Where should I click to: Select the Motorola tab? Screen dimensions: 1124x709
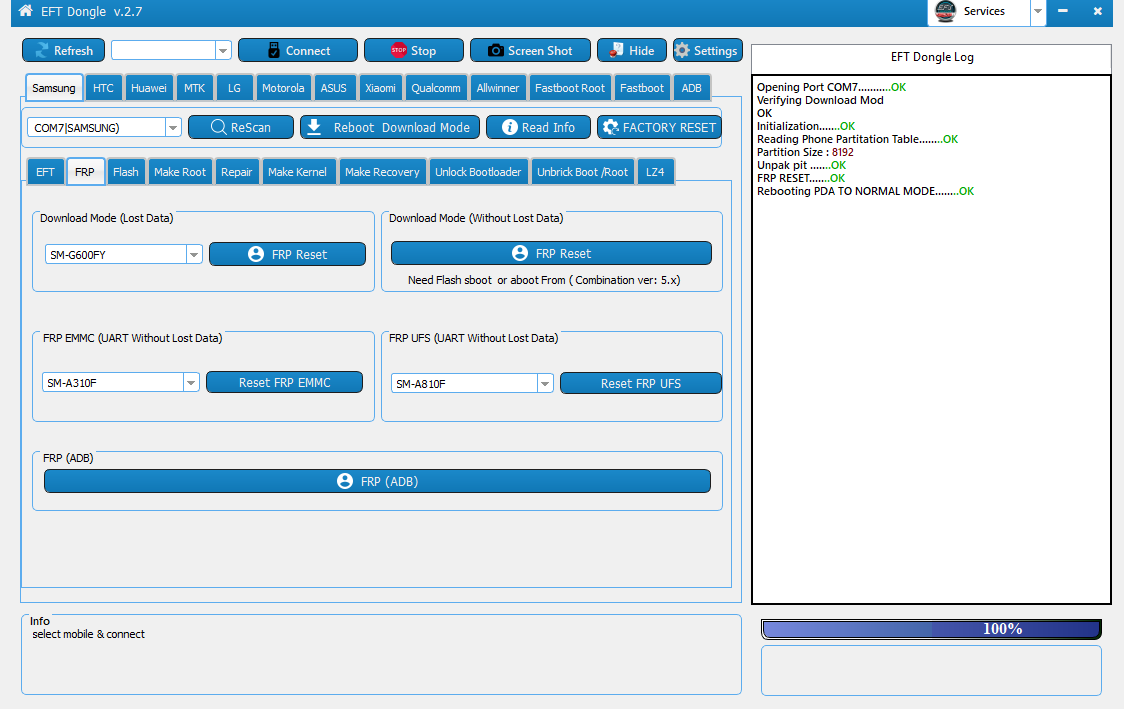tap(283, 88)
